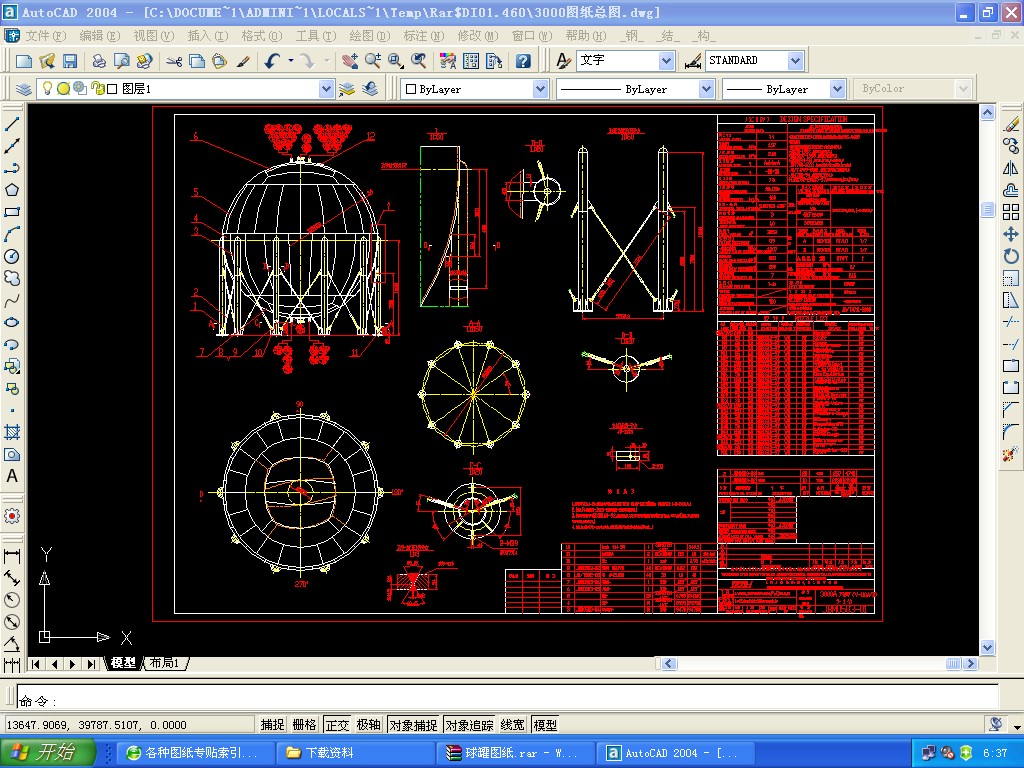The width and height of the screenshot is (1024, 768).
Task: Select the Polygon tool
Action: pos(12,190)
